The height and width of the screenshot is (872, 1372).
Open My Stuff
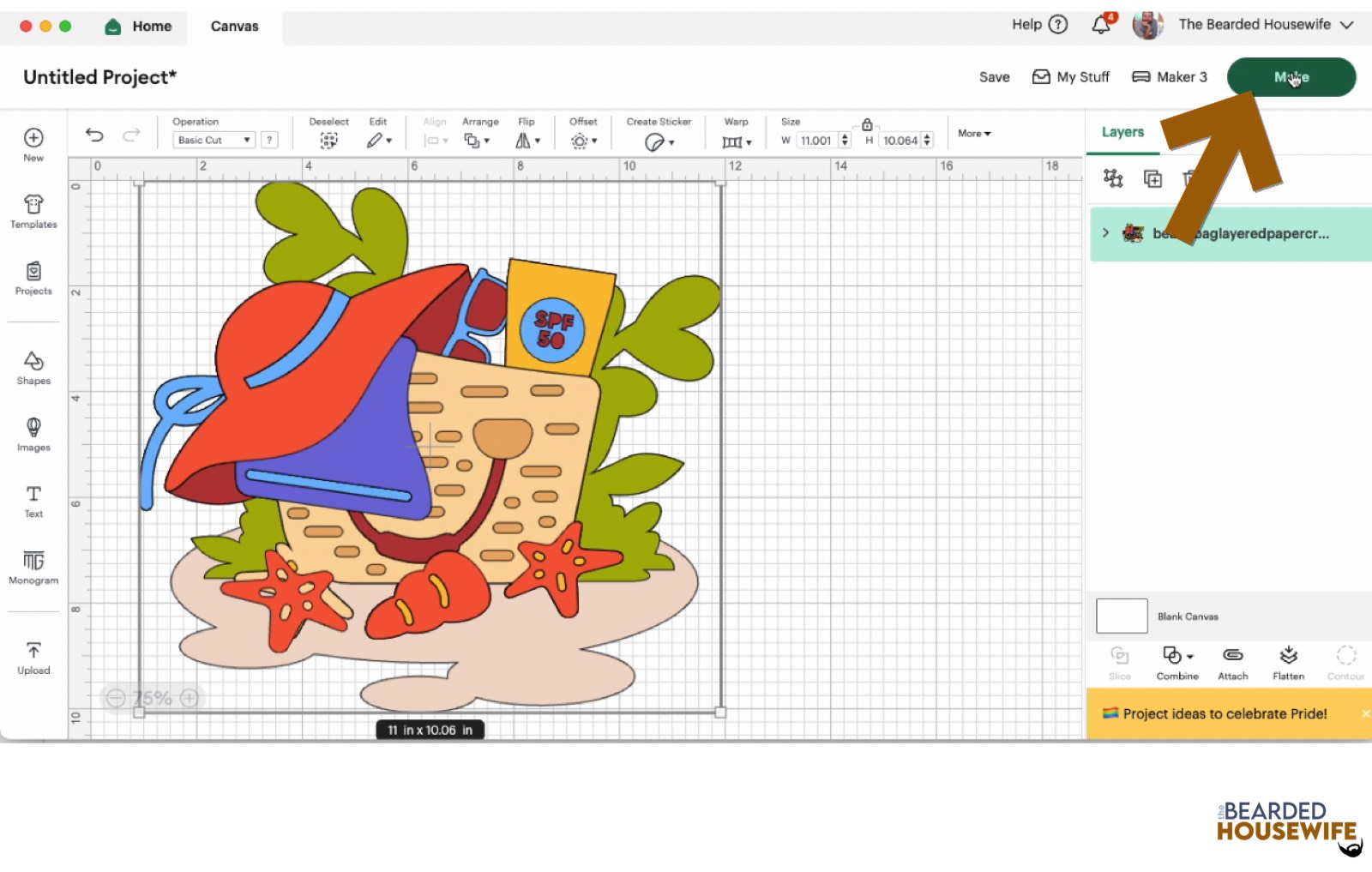[x=1071, y=77]
